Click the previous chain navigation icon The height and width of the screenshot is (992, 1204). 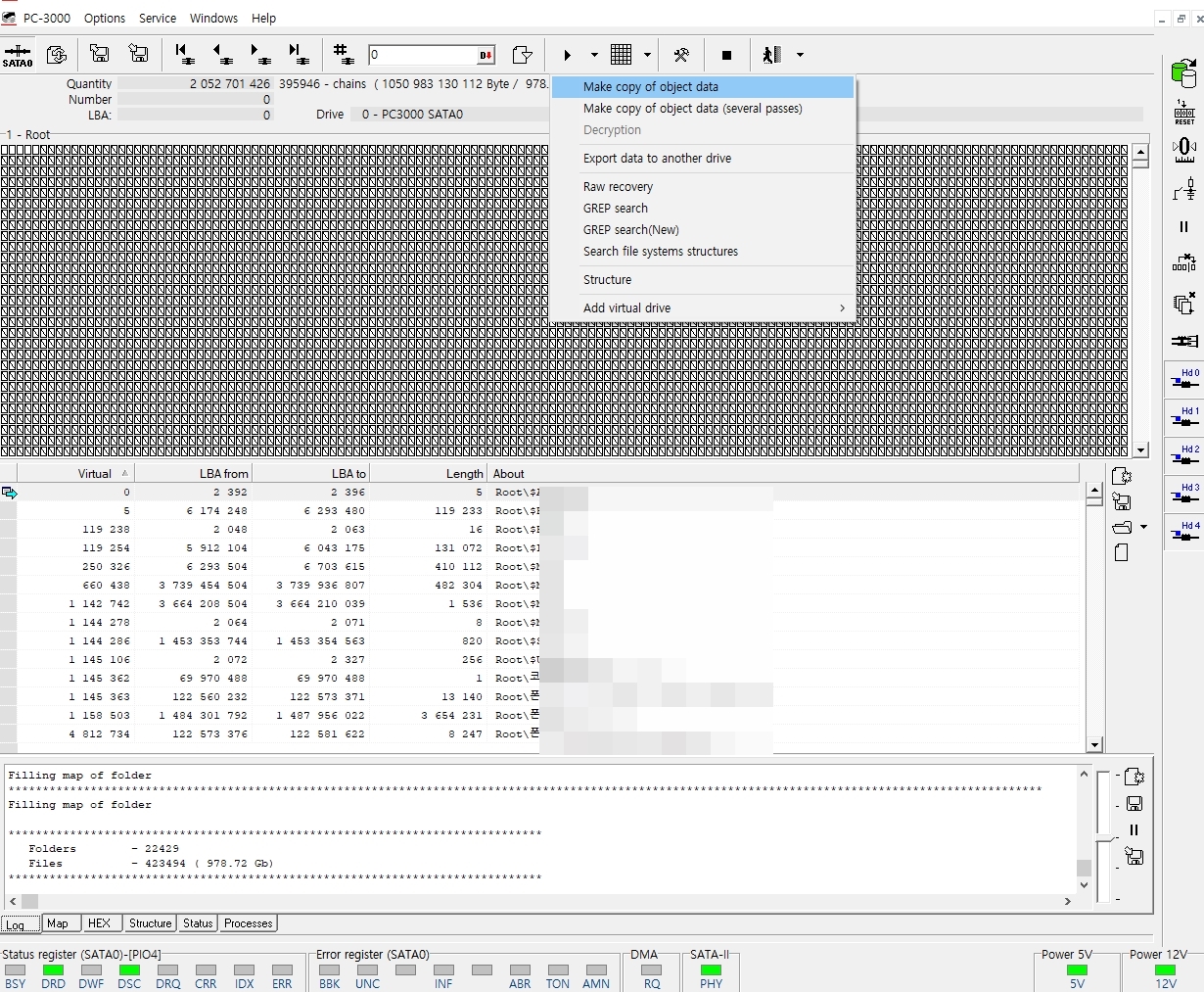tap(222, 55)
